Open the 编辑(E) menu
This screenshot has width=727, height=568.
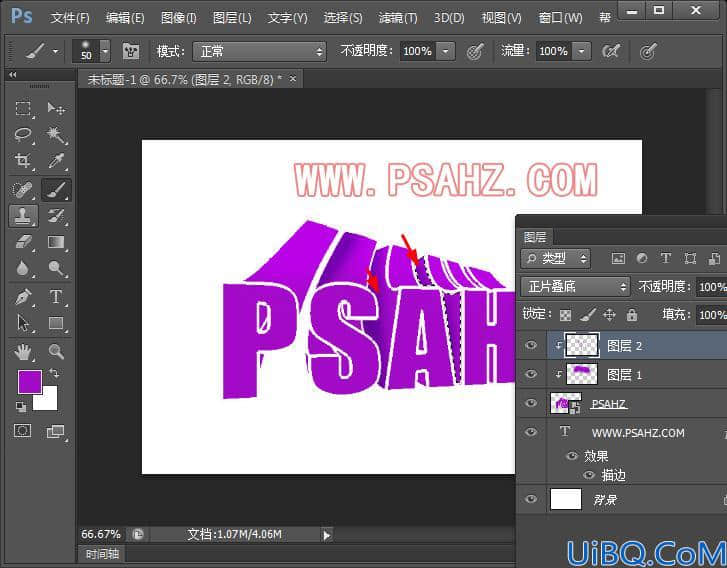[x=125, y=18]
